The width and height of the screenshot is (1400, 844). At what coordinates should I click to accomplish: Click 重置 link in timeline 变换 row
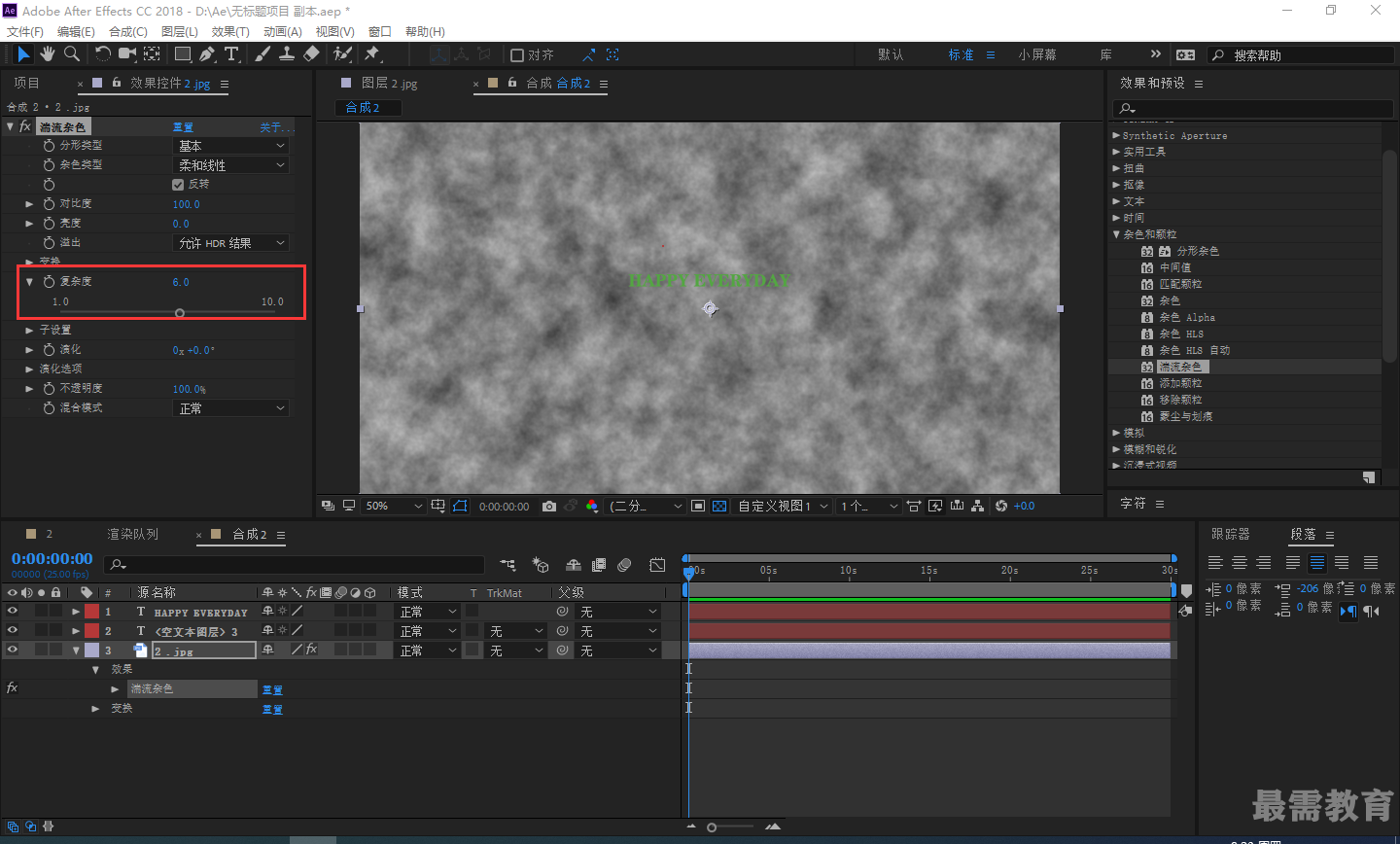(x=272, y=710)
